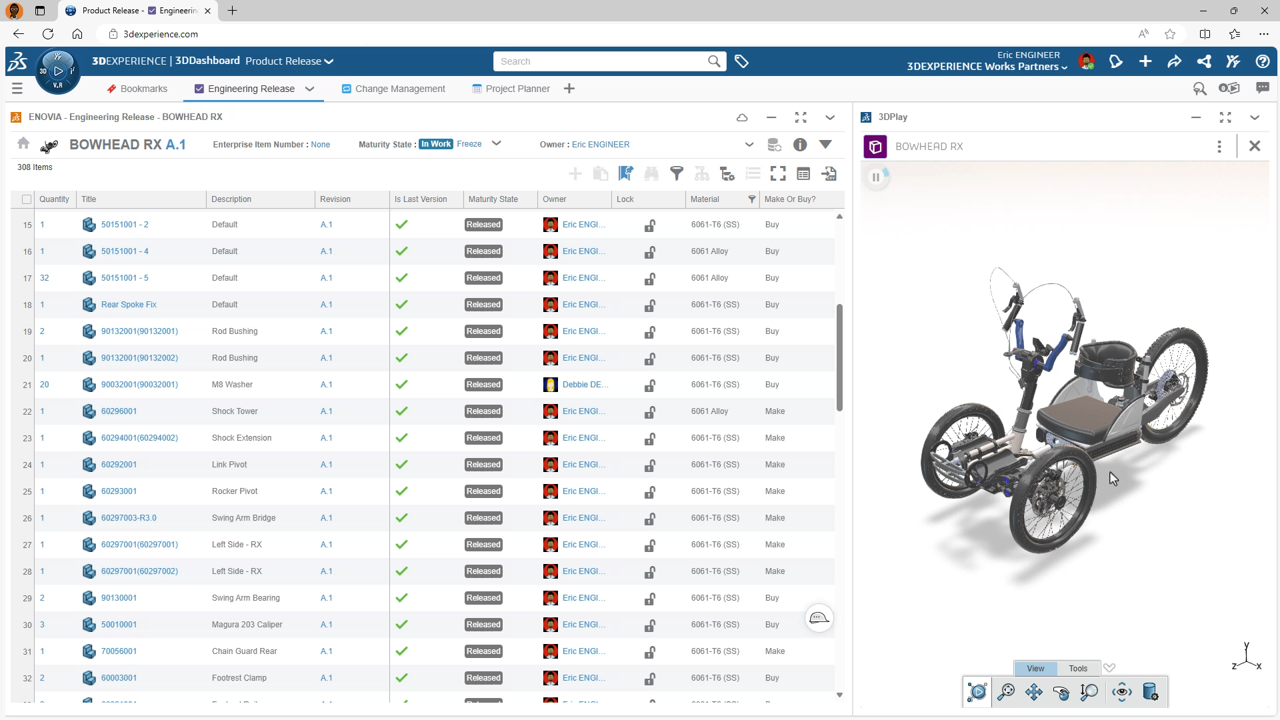Viewport: 1280px width, 720px height.
Task: Click the bookmark flag icon in toolbar
Action: tap(626, 174)
